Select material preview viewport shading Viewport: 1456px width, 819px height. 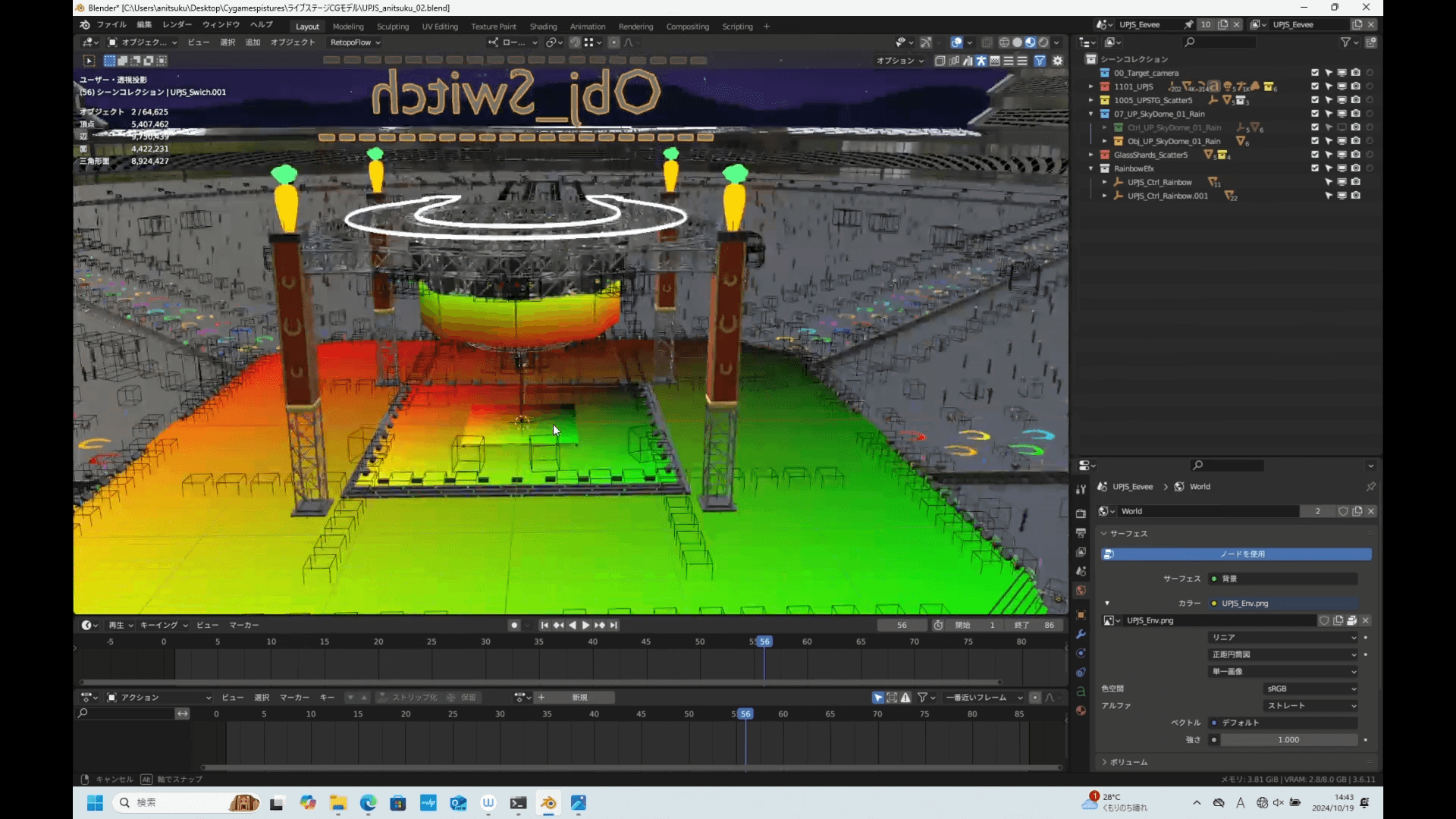(1030, 42)
